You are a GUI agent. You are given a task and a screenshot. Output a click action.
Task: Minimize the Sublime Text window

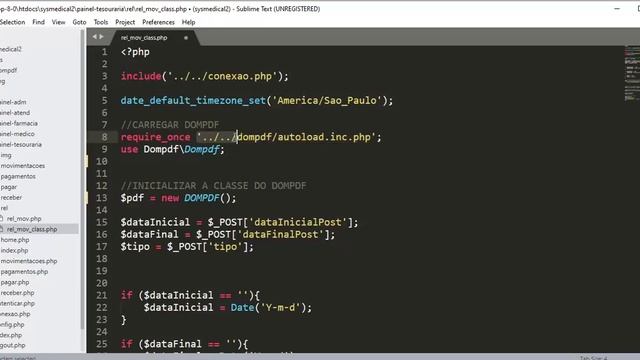(617, 9)
